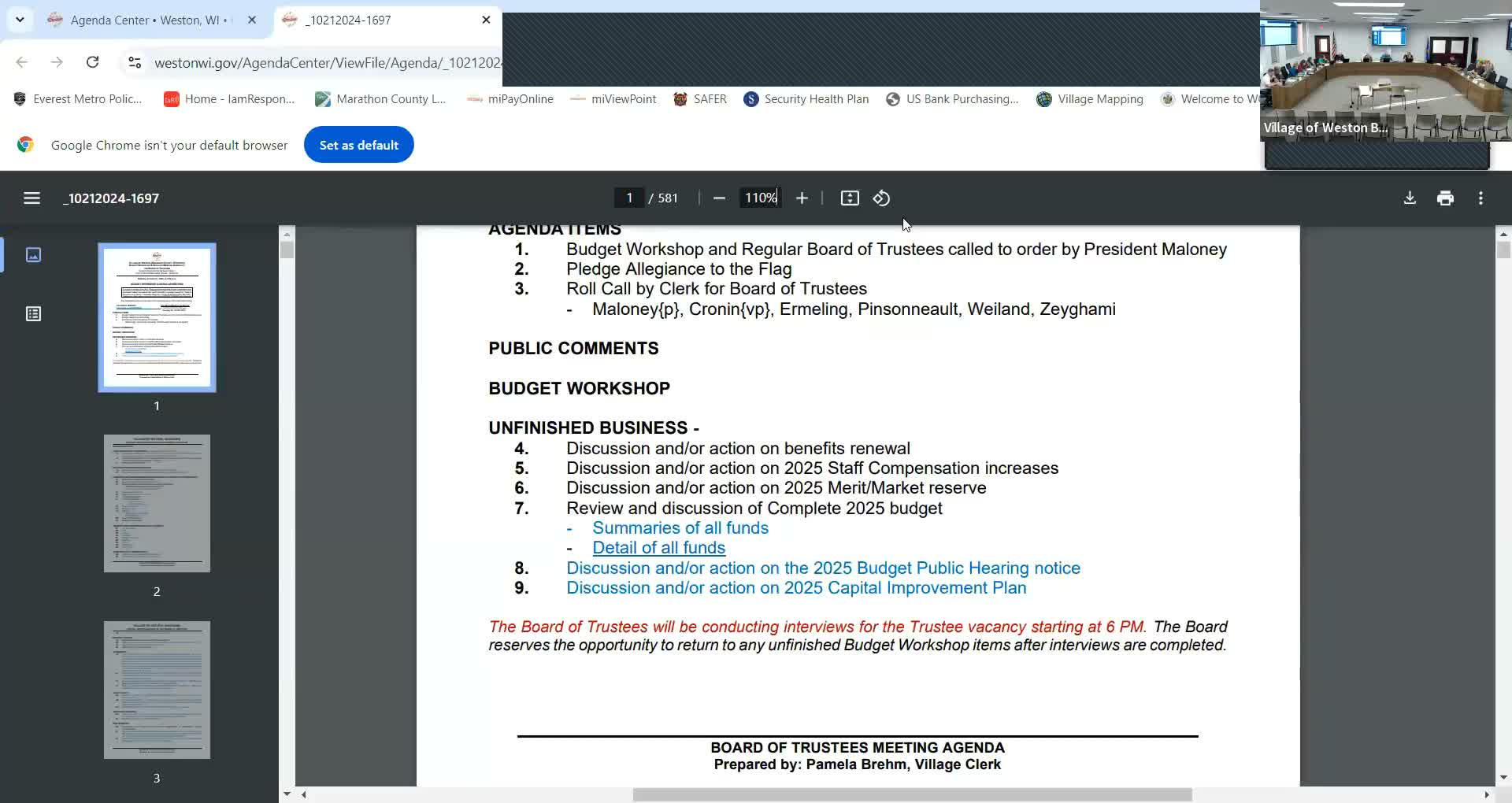1512x803 pixels.
Task: Click thumbnail panel scroll down arrow
Action: 287,794
